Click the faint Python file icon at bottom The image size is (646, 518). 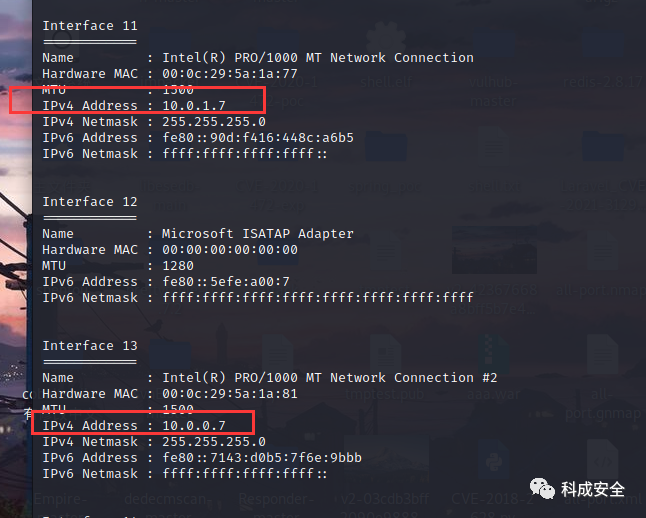493,461
